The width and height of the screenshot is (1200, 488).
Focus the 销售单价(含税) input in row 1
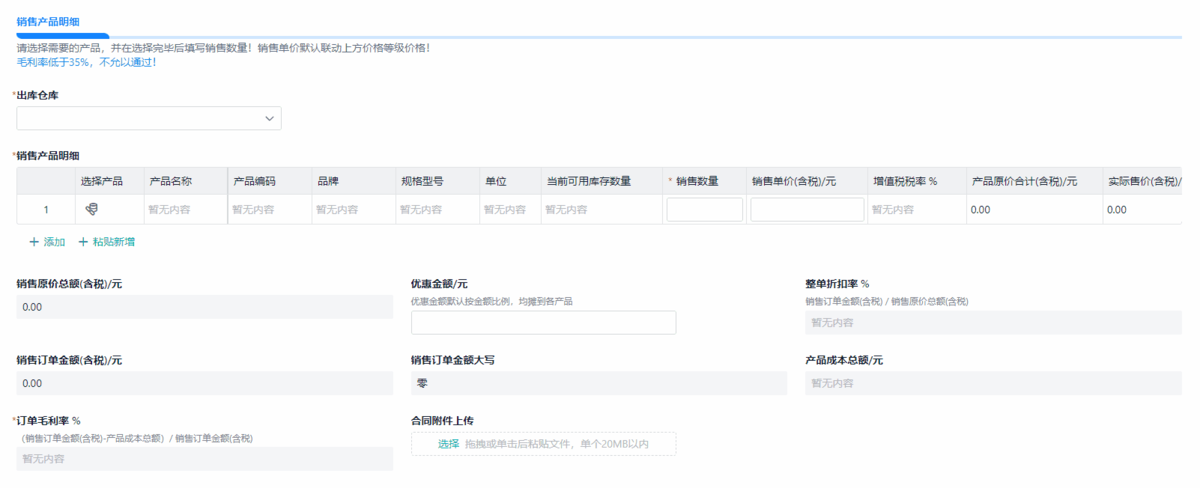pos(807,210)
